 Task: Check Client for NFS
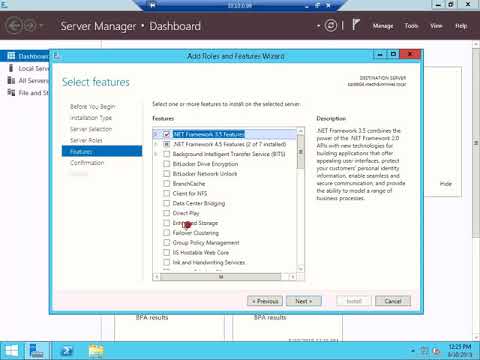(167, 193)
